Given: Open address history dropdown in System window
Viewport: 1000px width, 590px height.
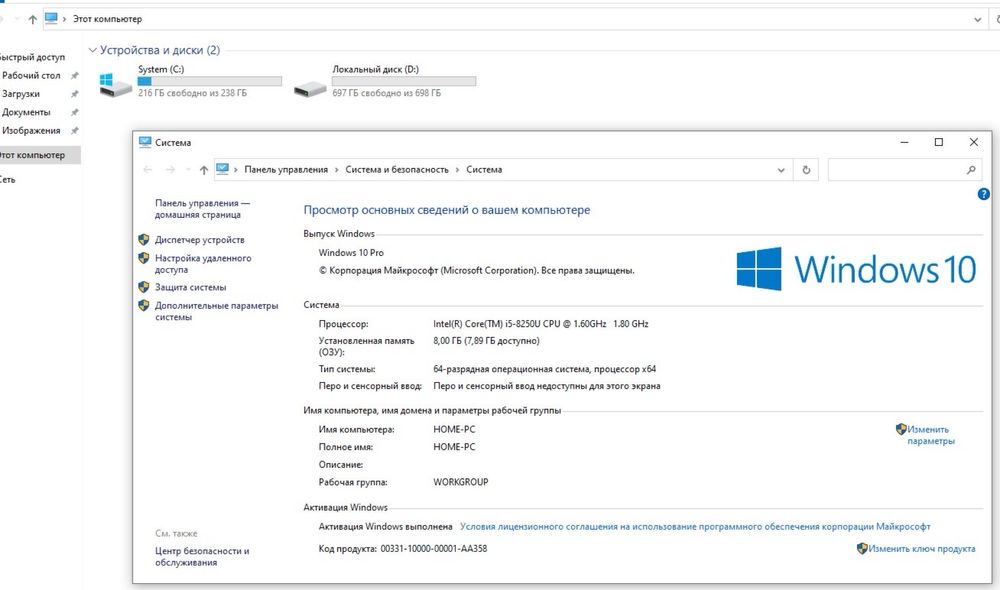Looking at the screenshot, I should click(781, 170).
